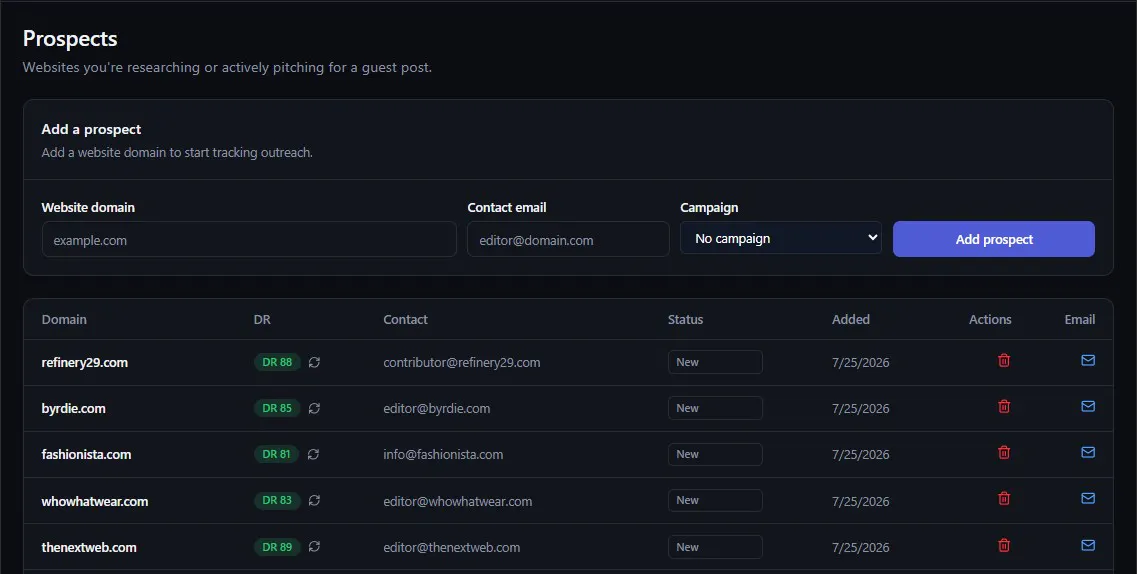Refresh DR score for byrdie.com

coord(314,408)
